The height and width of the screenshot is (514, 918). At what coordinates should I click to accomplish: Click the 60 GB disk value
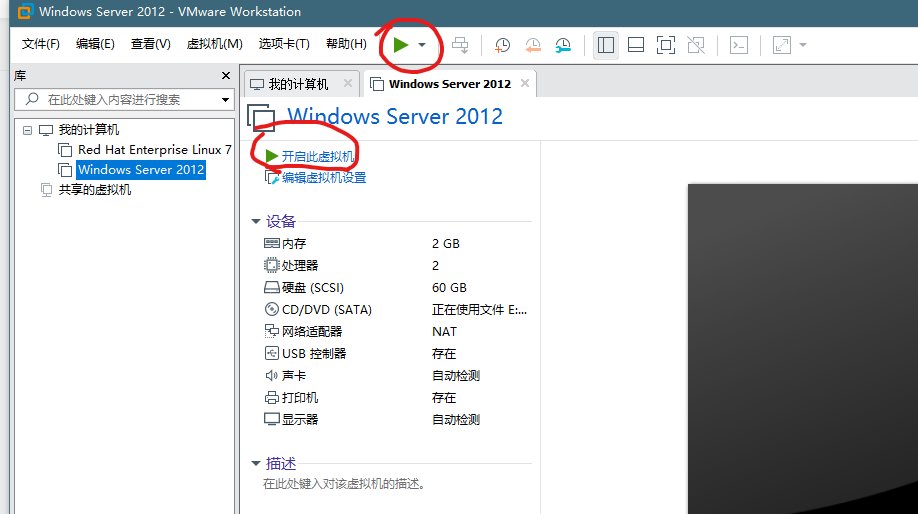pyautogui.click(x=450, y=287)
